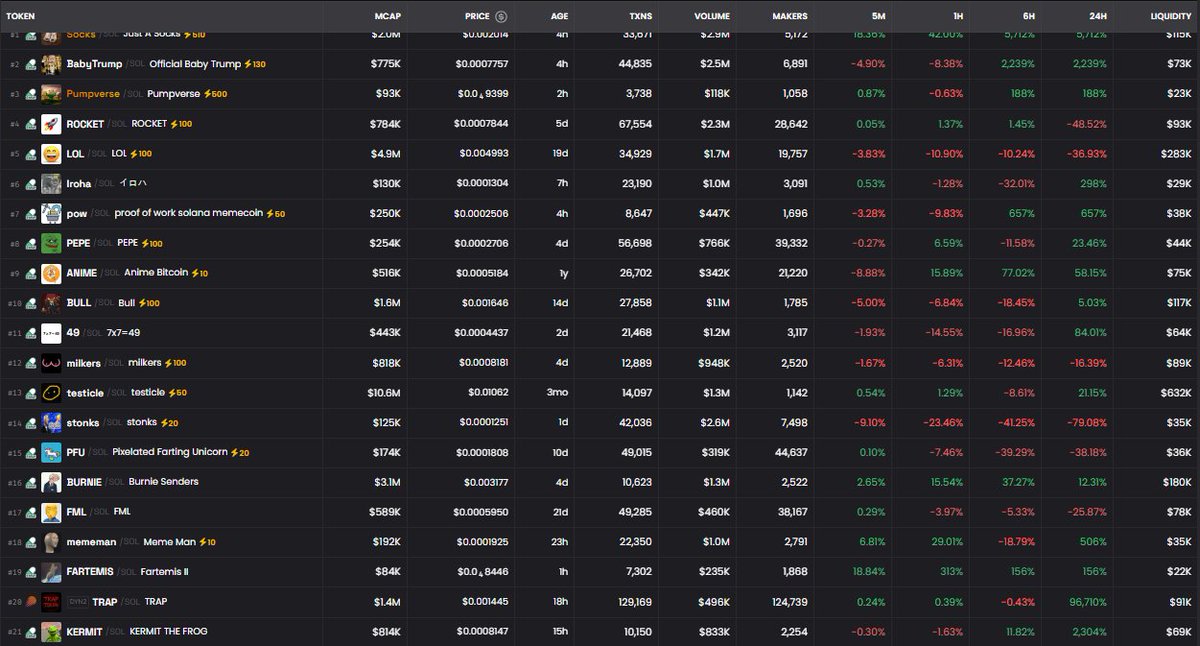Sort by the 24H change column

(x=1097, y=17)
